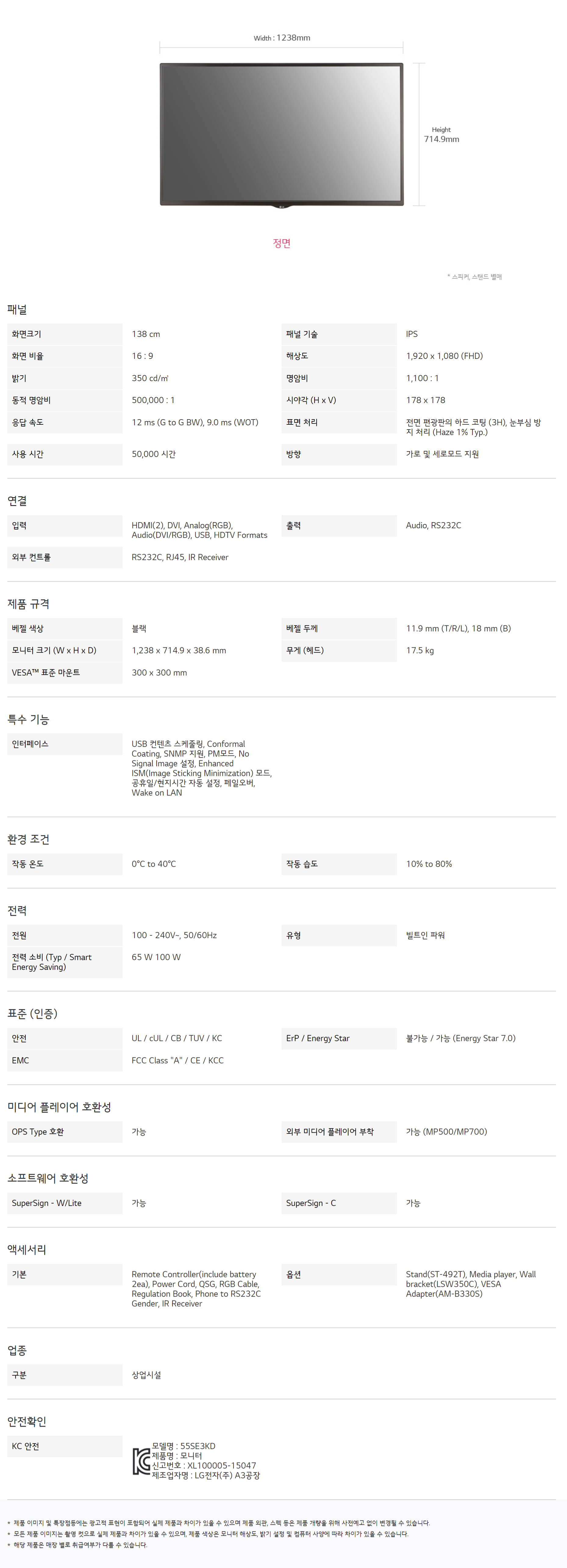Click the 연결 section heading
Screen dimensions: 567x1568
(17, 501)
